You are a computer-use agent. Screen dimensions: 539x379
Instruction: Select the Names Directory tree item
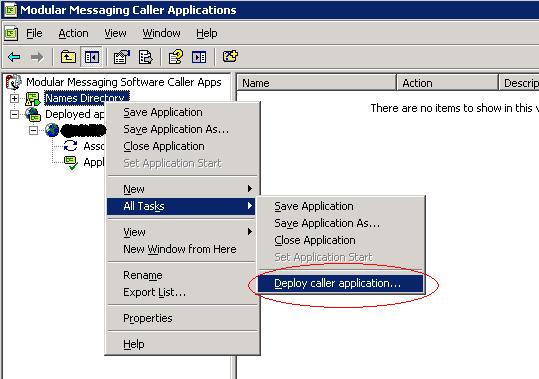pos(87,98)
